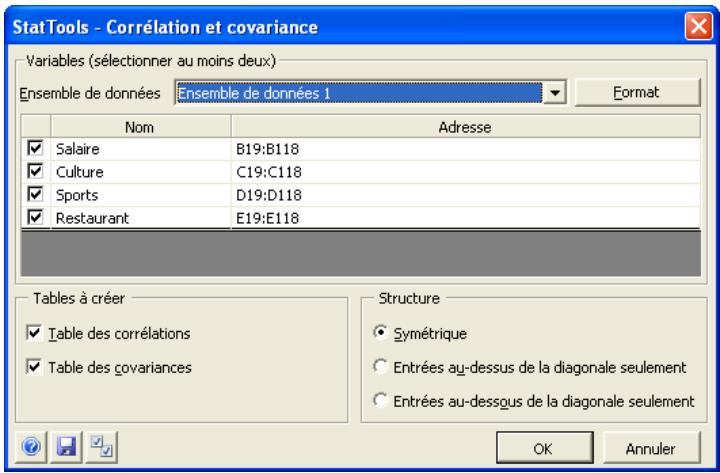Select the Restaurant name cell
Screen dimensions: 720x473
point(141,218)
